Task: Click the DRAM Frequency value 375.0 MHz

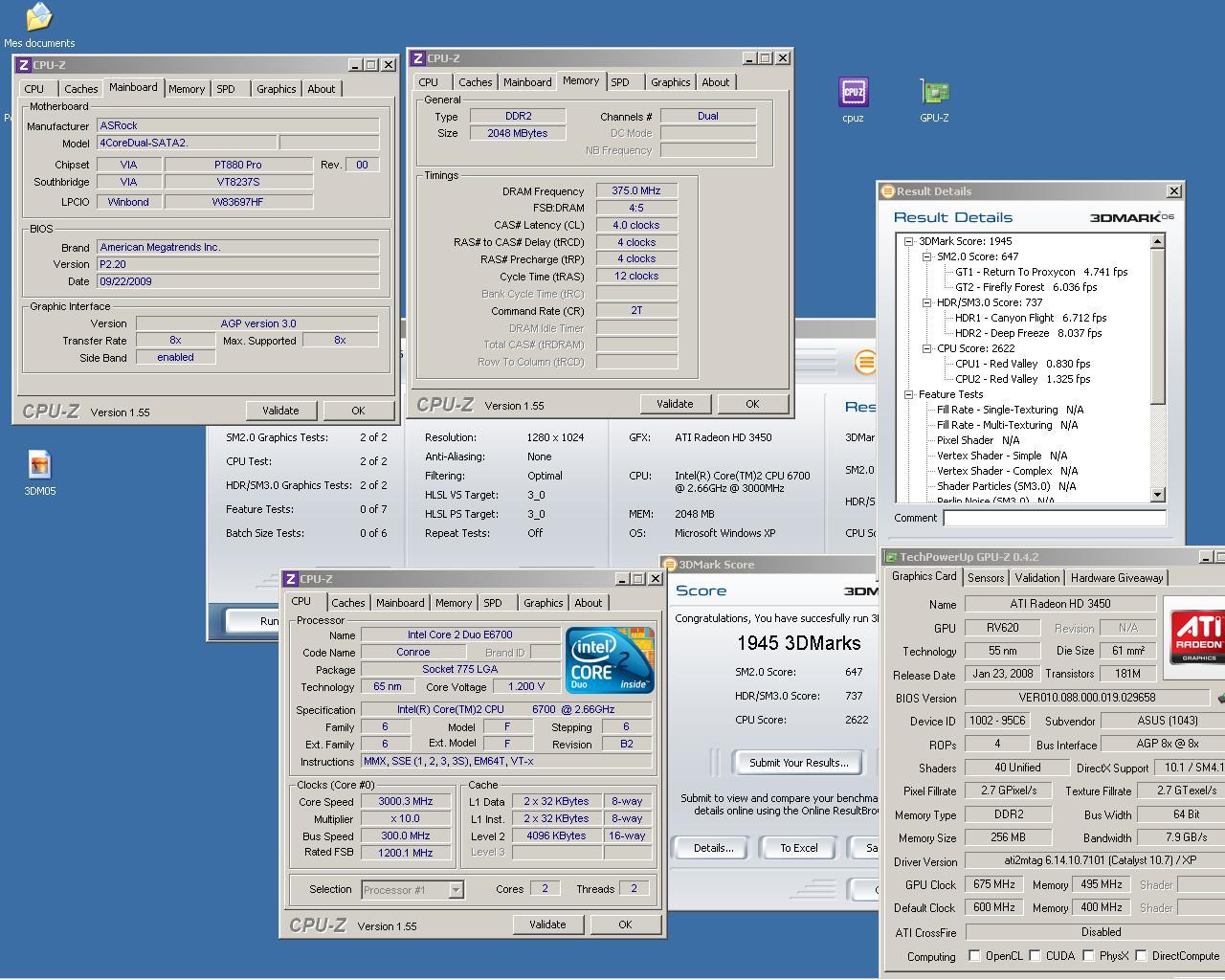Action: [636, 190]
